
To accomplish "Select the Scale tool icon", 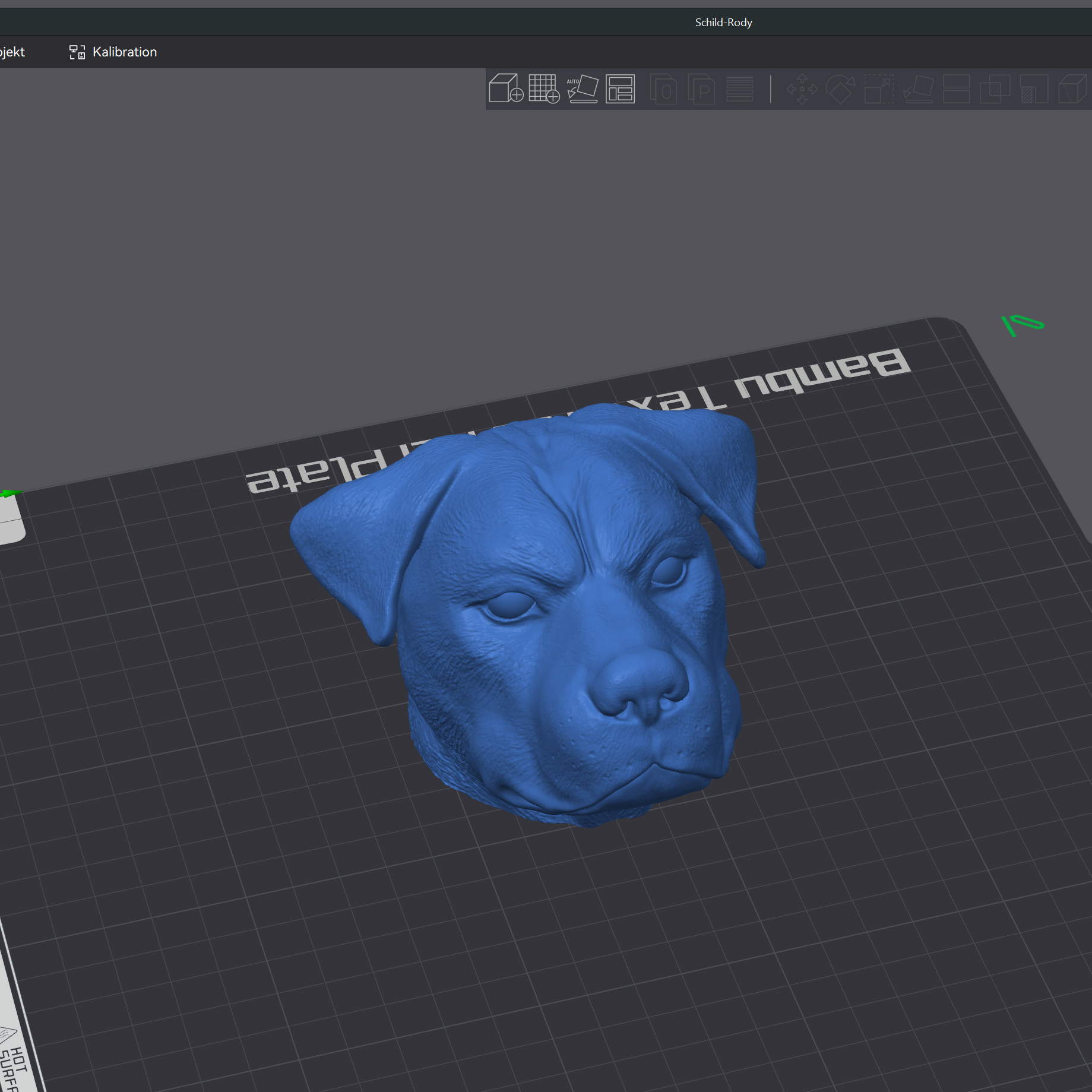I will click(x=879, y=89).
